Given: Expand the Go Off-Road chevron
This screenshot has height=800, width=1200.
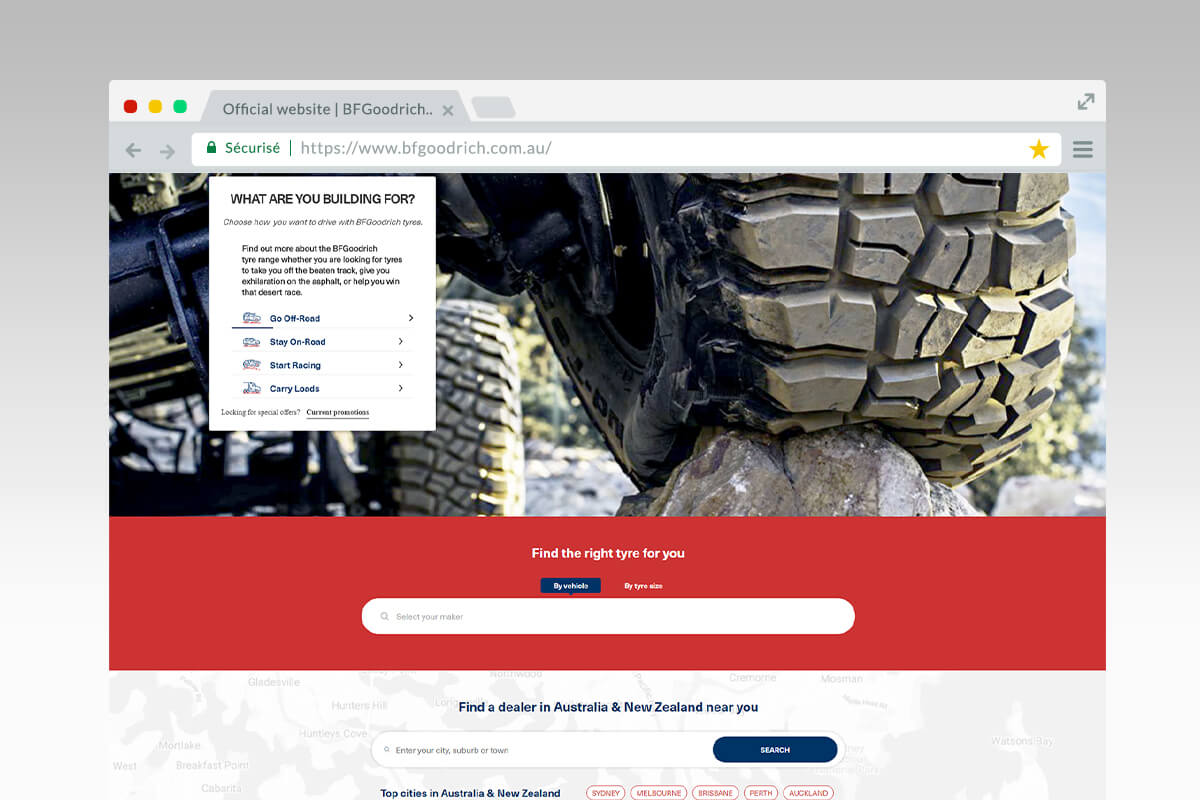Looking at the screenshot, I should (410, 318).
